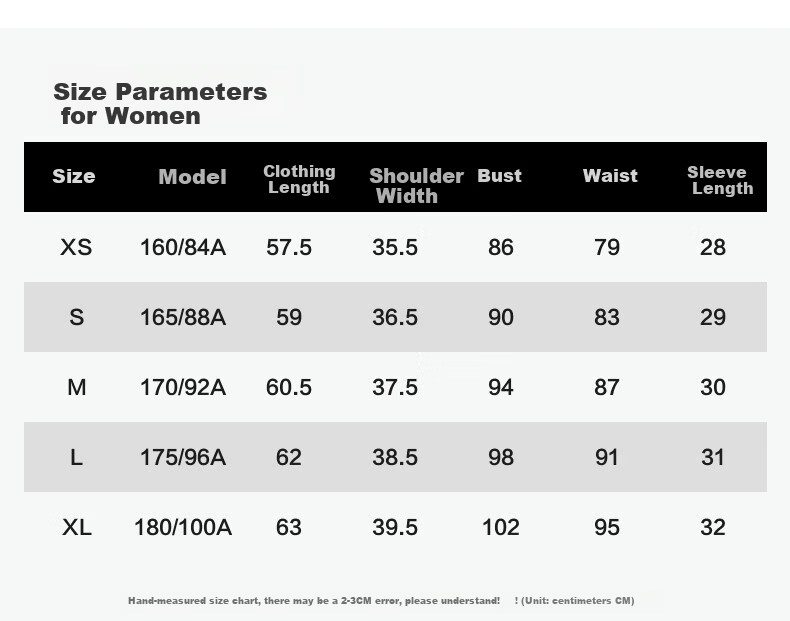Click the Model column header
Screen dimensions: 790x621
pos(192,177)
